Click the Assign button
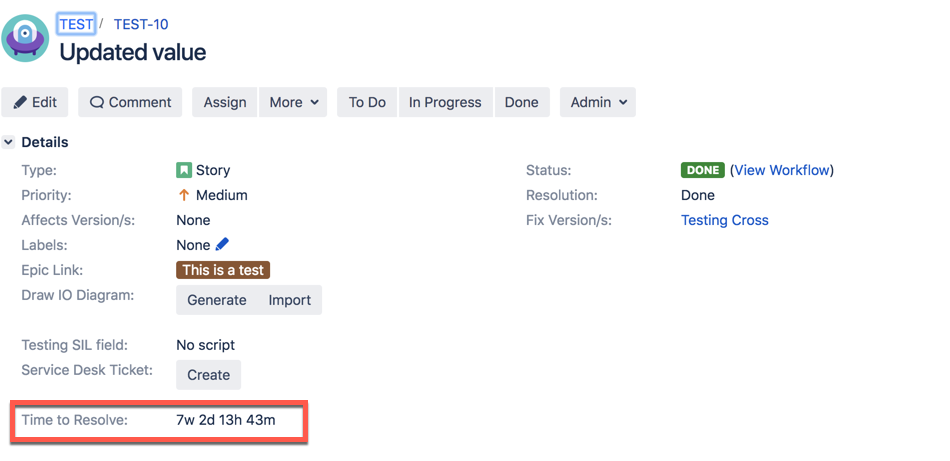The width and height of the screenshot is (950, 461). (225, 102)
